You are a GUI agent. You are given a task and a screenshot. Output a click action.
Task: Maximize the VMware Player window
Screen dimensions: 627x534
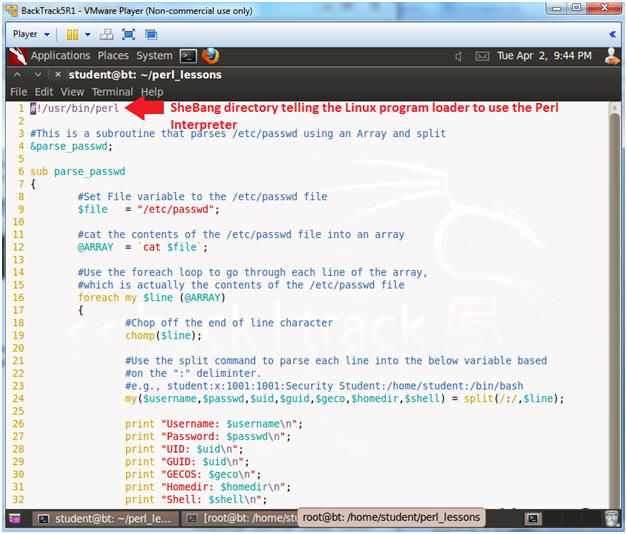(577, 8)
